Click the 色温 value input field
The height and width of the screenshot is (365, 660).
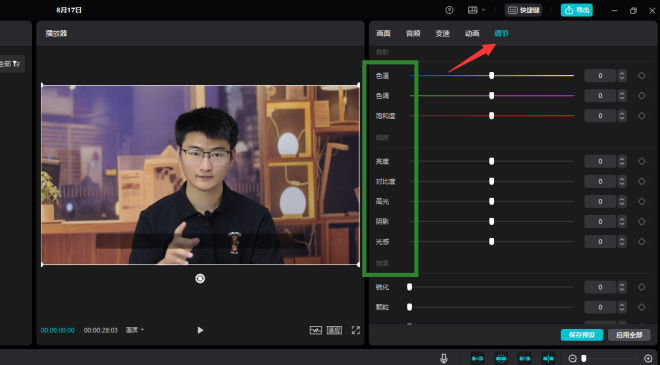[600, 75]
